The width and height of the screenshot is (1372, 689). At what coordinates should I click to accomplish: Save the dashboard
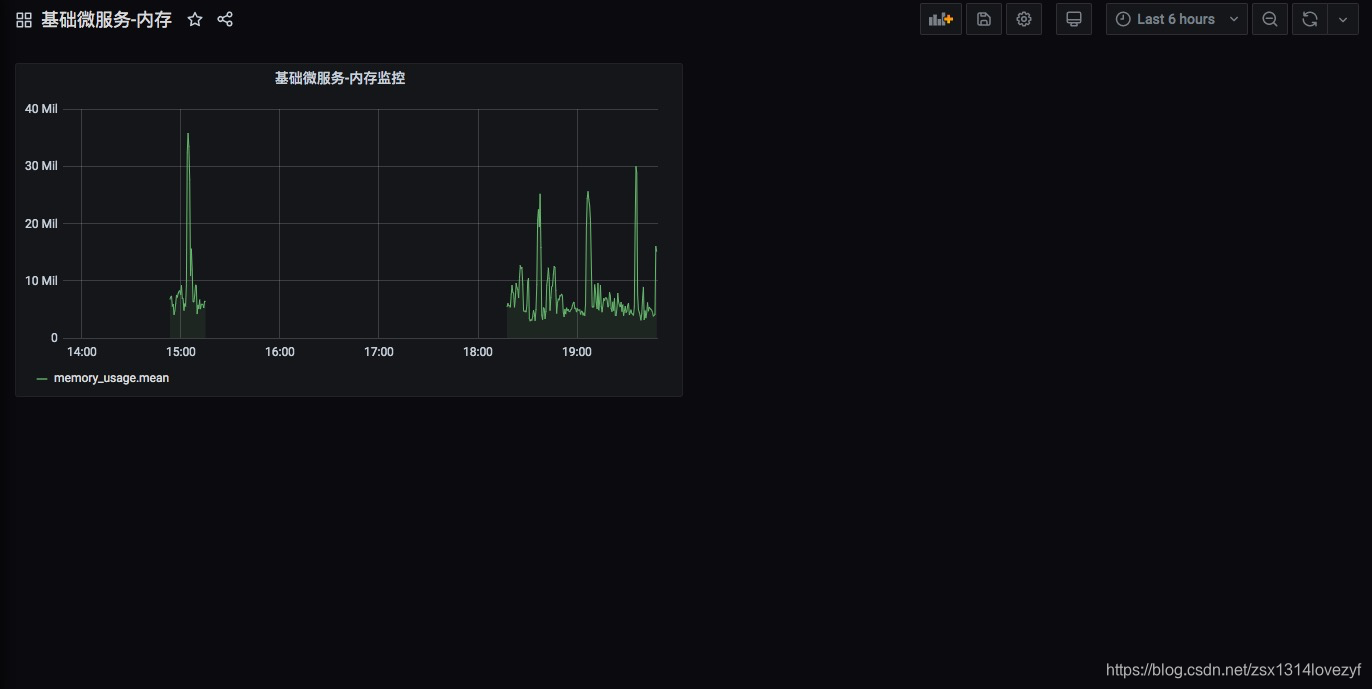point(984,19)
